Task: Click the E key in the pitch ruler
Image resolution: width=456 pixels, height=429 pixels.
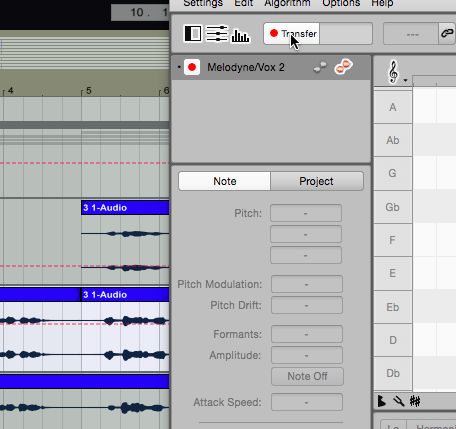Action: coord(393,273)
